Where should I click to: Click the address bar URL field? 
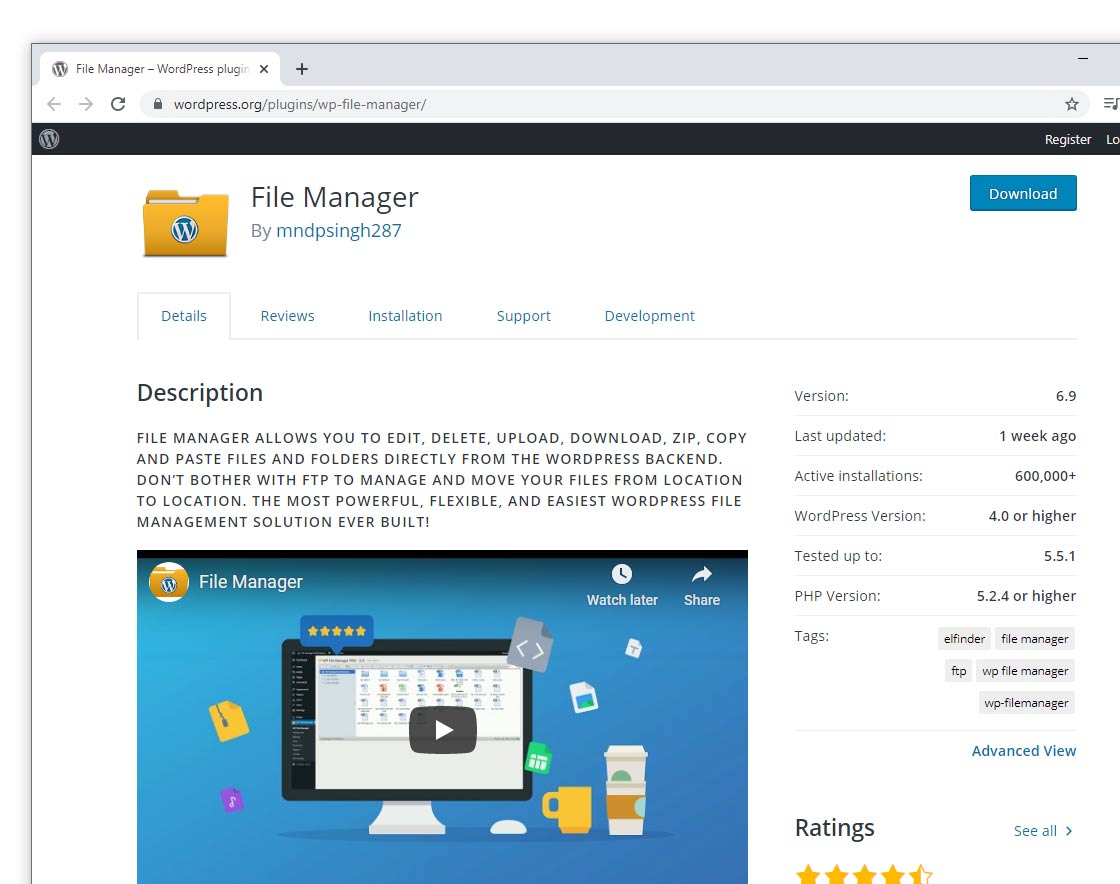coord(614,104)
